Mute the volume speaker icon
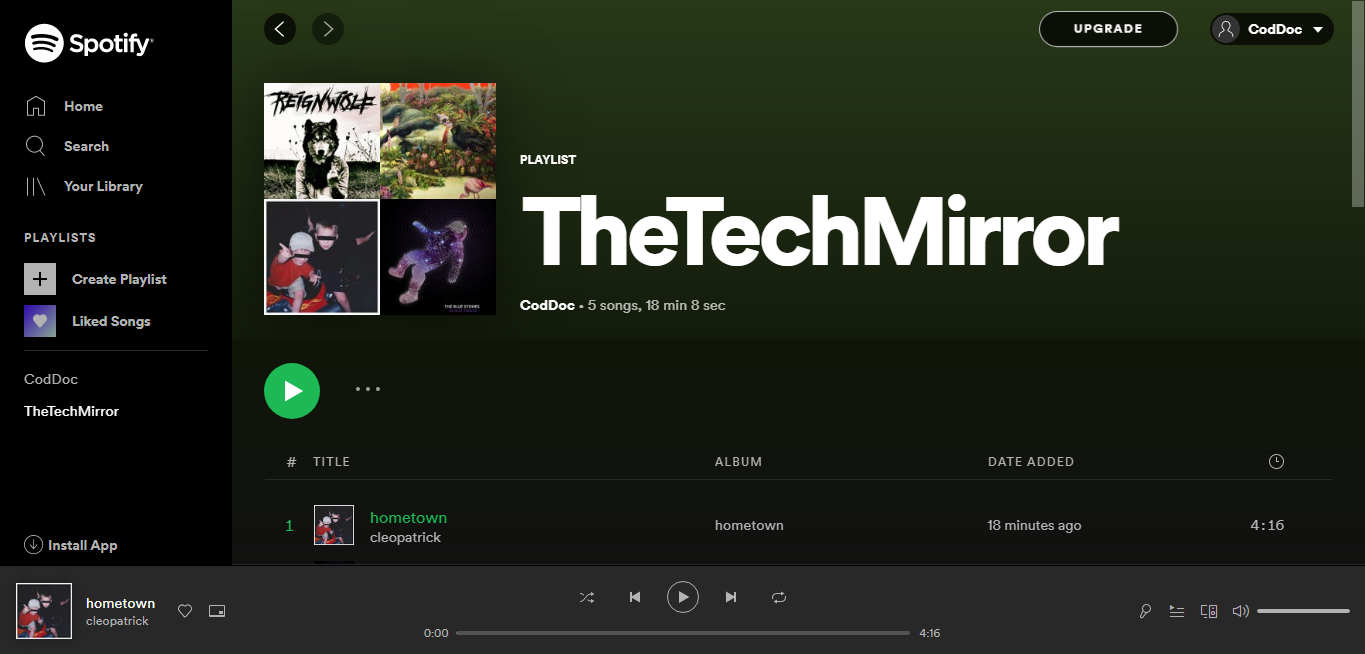Image resolution: width=1365 pixels, height=654 pixels. (1241, 611)
